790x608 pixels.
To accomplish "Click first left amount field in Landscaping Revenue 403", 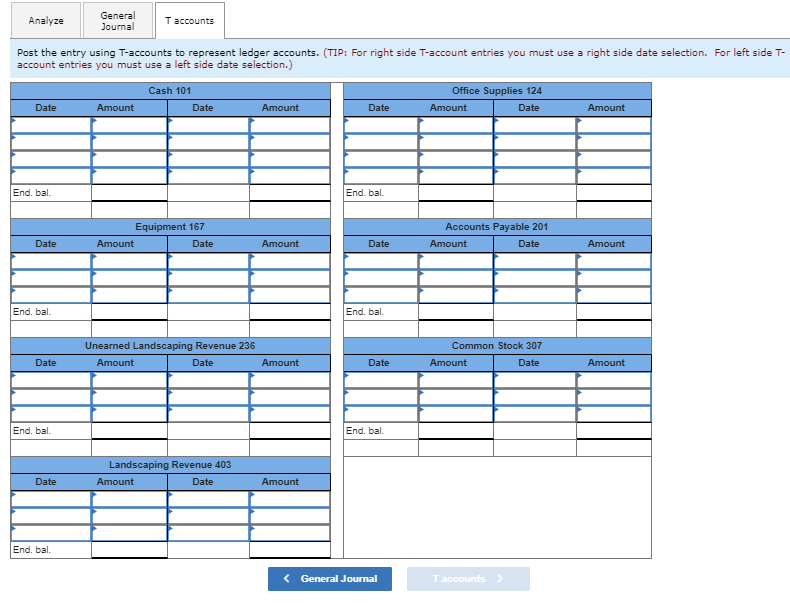I will pos(129,499).
